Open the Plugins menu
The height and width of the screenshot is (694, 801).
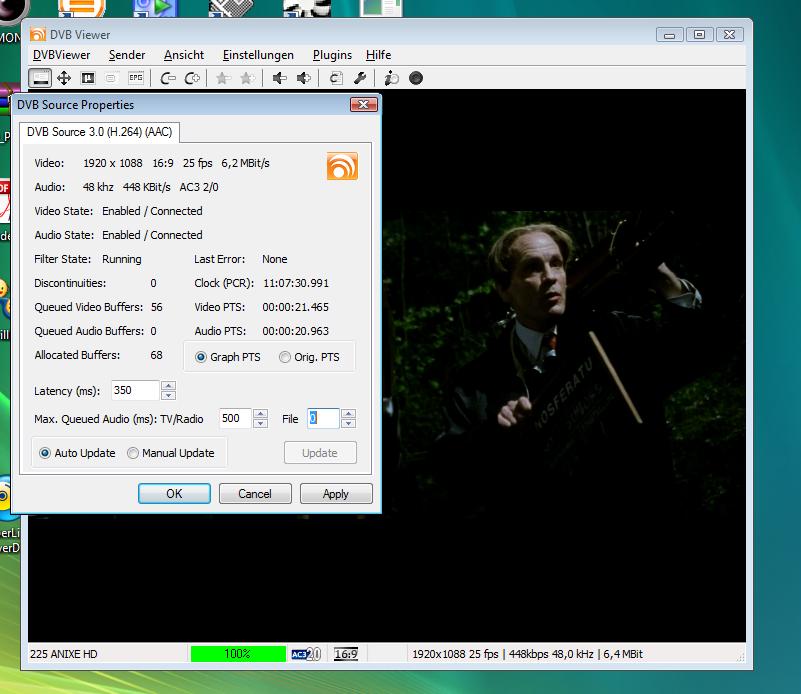click(332, 55)
